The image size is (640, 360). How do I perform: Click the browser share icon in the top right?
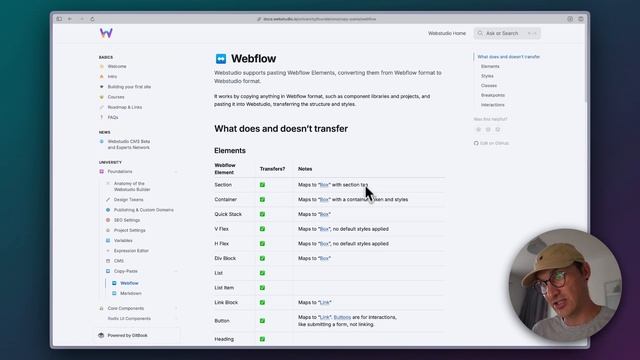[570, 19]
